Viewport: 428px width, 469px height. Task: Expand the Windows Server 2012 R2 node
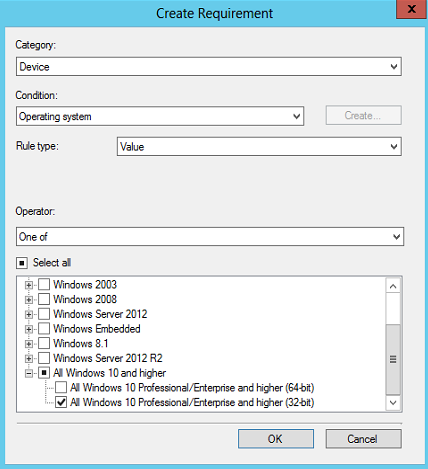coord(29,359)
